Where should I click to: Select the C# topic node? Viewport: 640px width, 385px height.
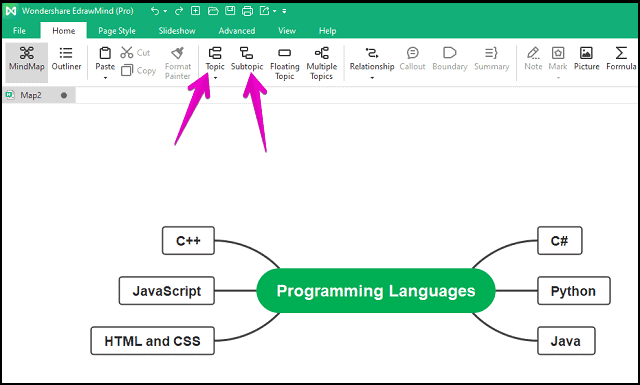coord(560,241)
